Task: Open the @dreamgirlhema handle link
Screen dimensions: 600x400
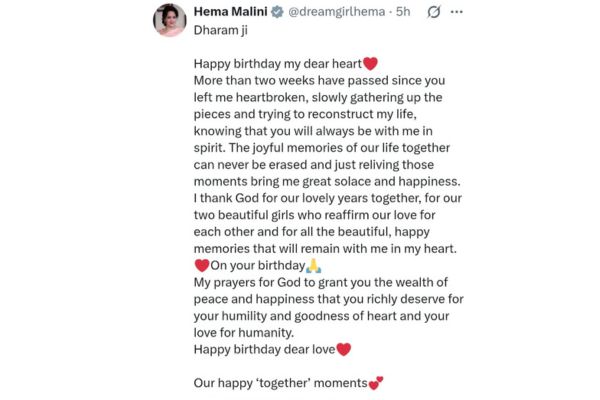Action: (x=342, y=12)
